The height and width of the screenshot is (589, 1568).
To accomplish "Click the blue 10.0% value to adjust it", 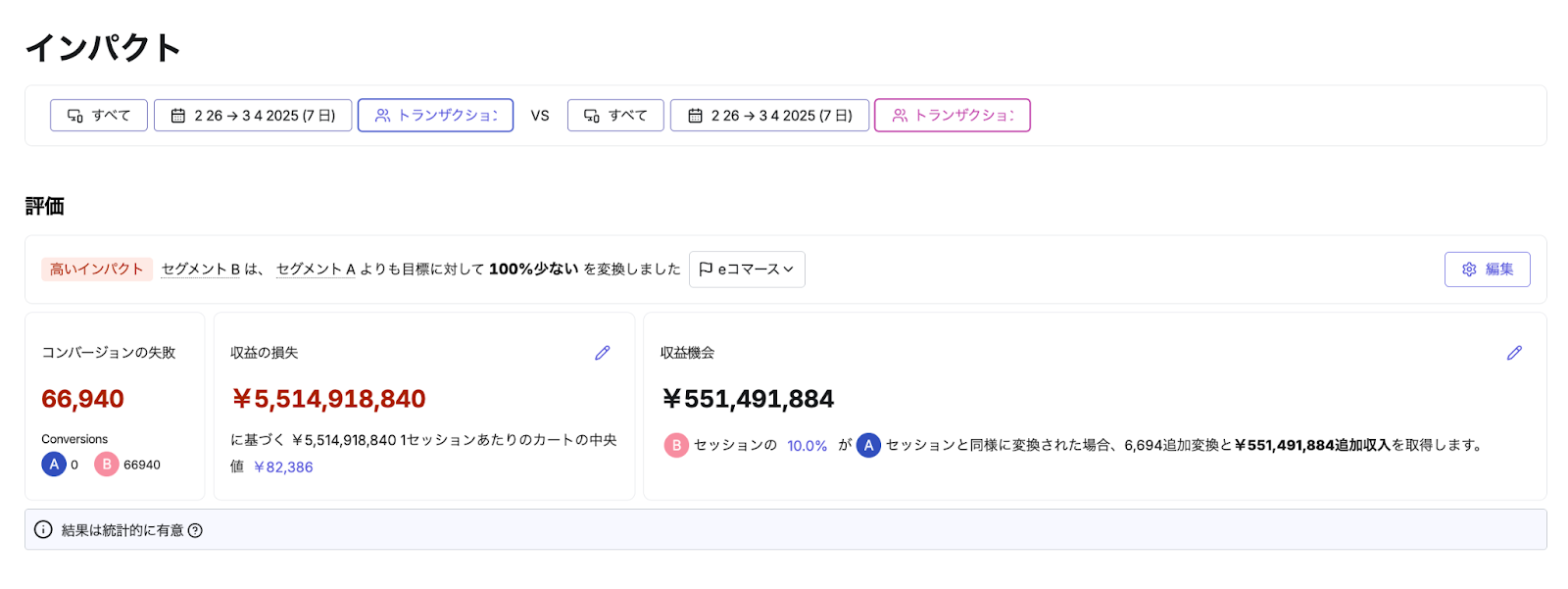I will click(x=806, y=445).
